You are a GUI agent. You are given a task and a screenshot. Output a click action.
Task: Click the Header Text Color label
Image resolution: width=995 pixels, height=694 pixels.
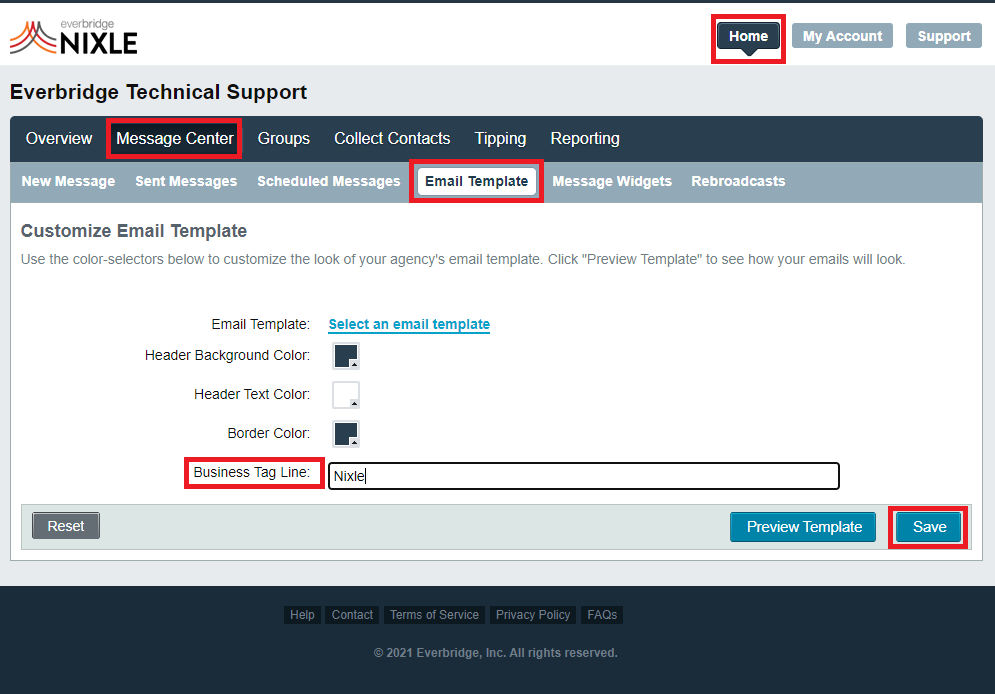252,394
